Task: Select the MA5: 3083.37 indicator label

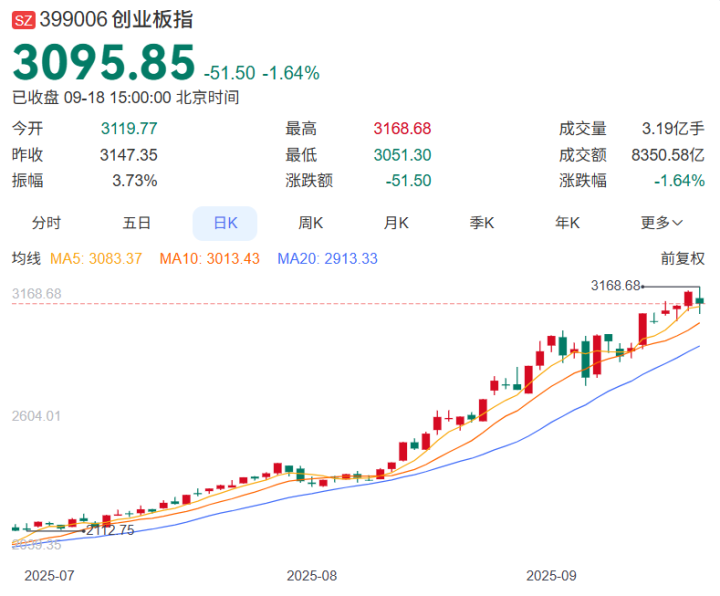Action: (x=96, y=259)
